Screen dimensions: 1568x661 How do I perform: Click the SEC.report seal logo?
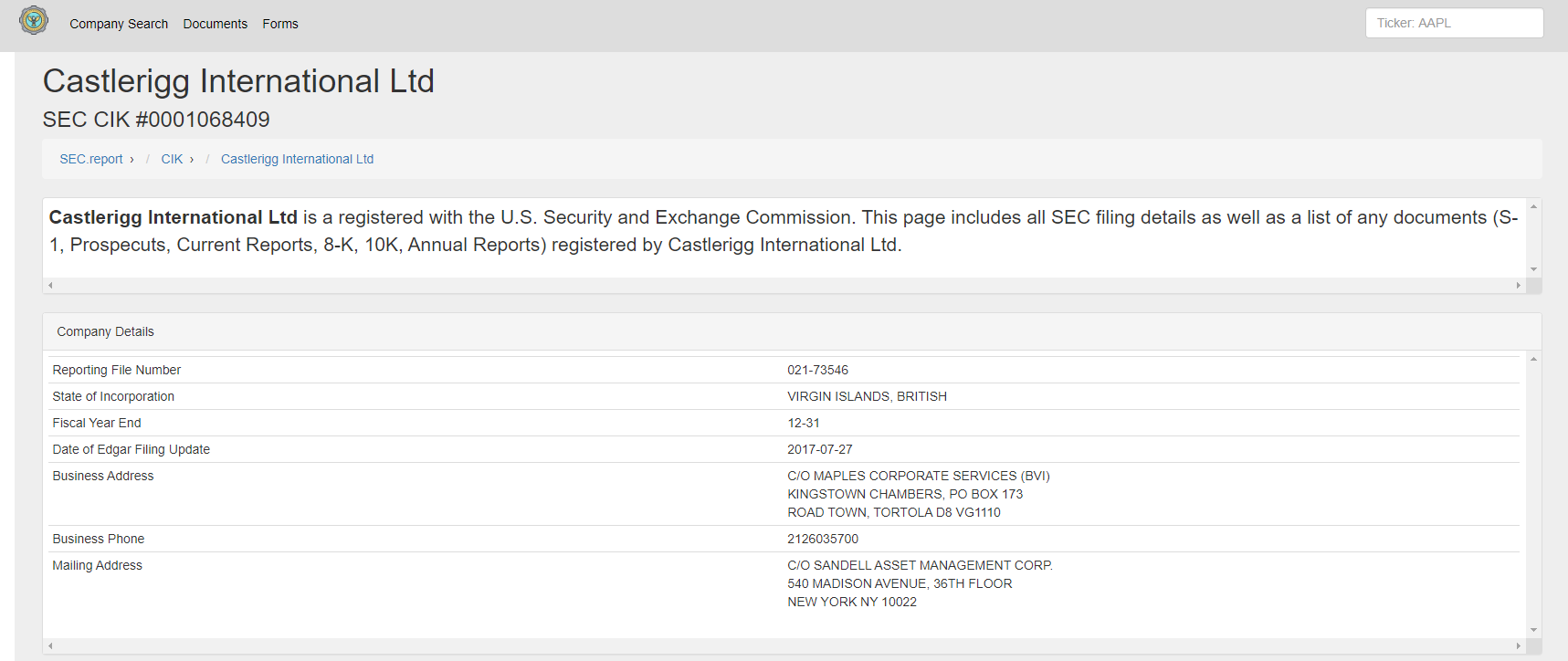[34, 20]
